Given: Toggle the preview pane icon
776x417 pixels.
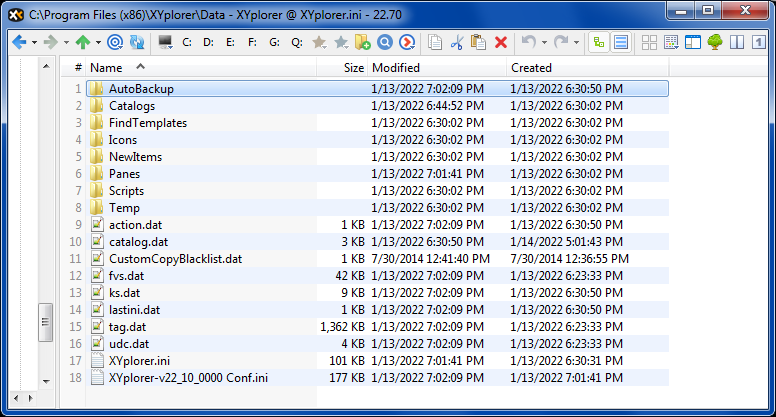Looking at the screenshot, I should [x=693, y=42].
